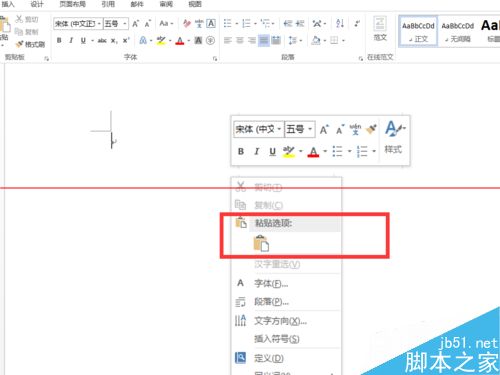
Task: Choose 文字方向(X)... from context menu
Action: coord(286,321)
